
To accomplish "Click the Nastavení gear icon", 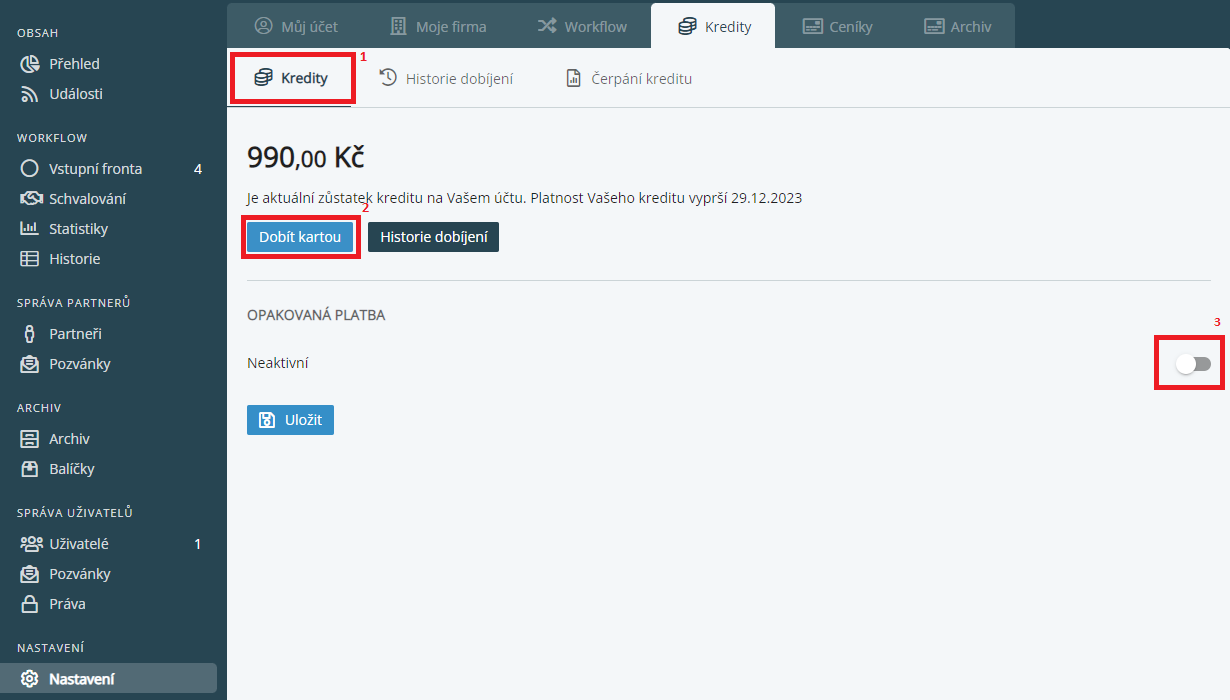I will coord(30,679).
